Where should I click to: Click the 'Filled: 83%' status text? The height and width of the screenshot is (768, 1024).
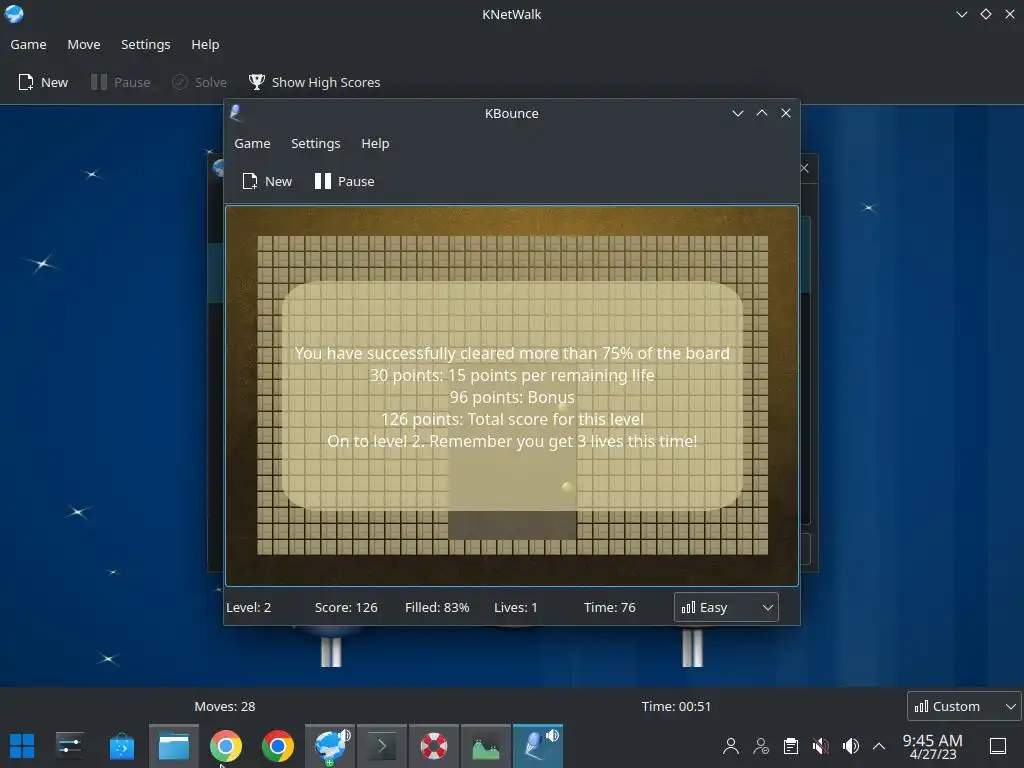[x=437, y=607]
